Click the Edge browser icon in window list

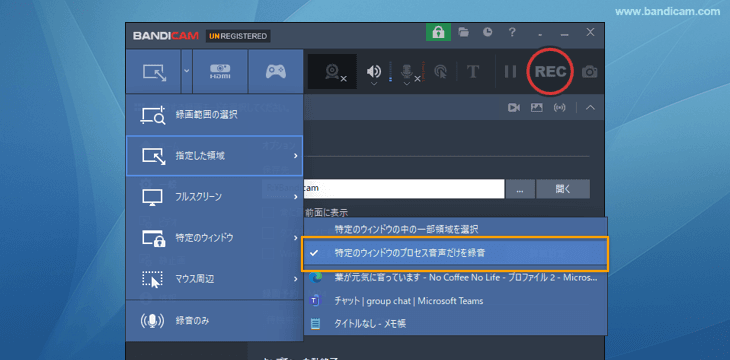315,278
